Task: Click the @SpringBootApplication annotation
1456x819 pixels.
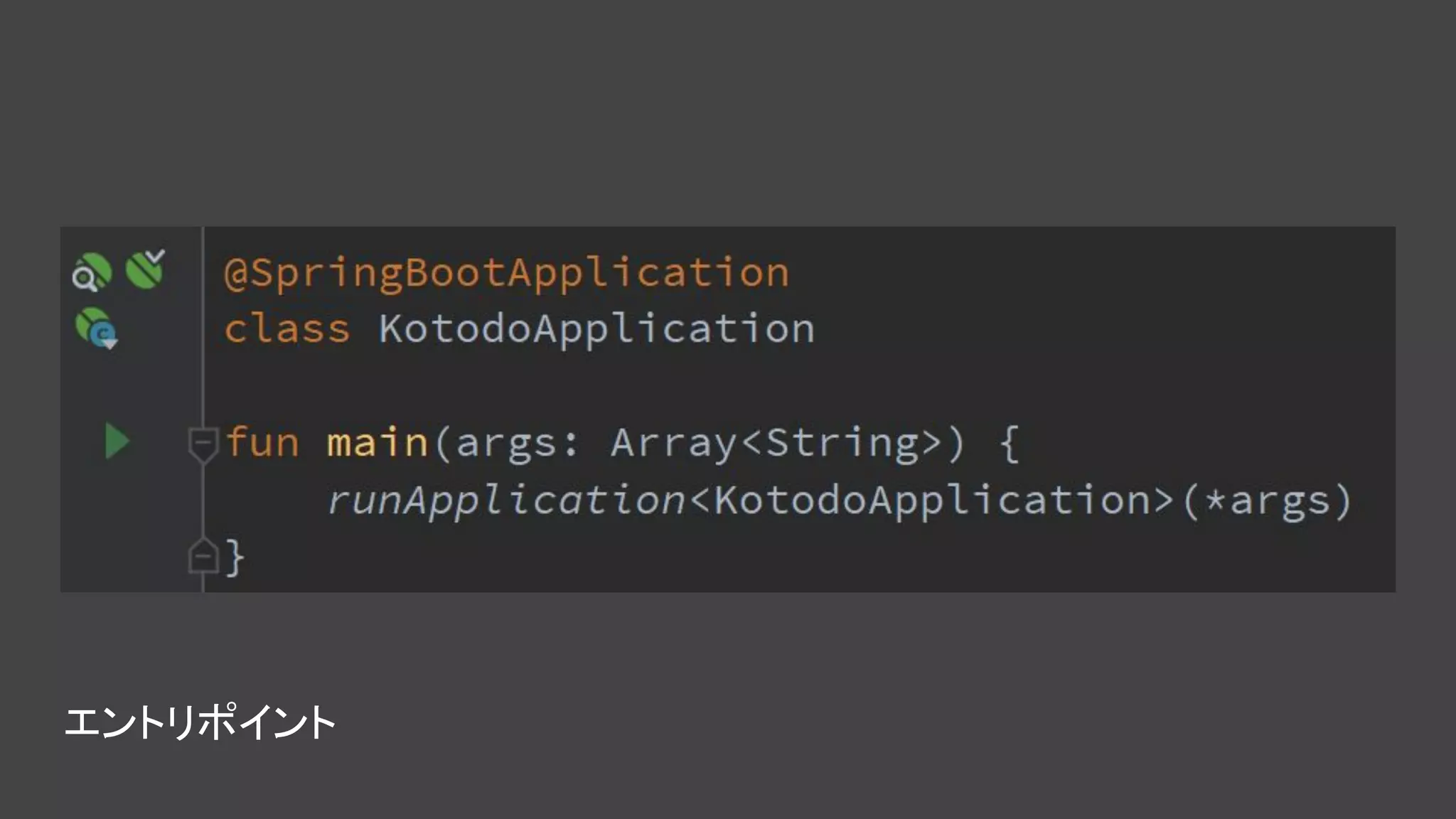Action: tap(506, 273)
